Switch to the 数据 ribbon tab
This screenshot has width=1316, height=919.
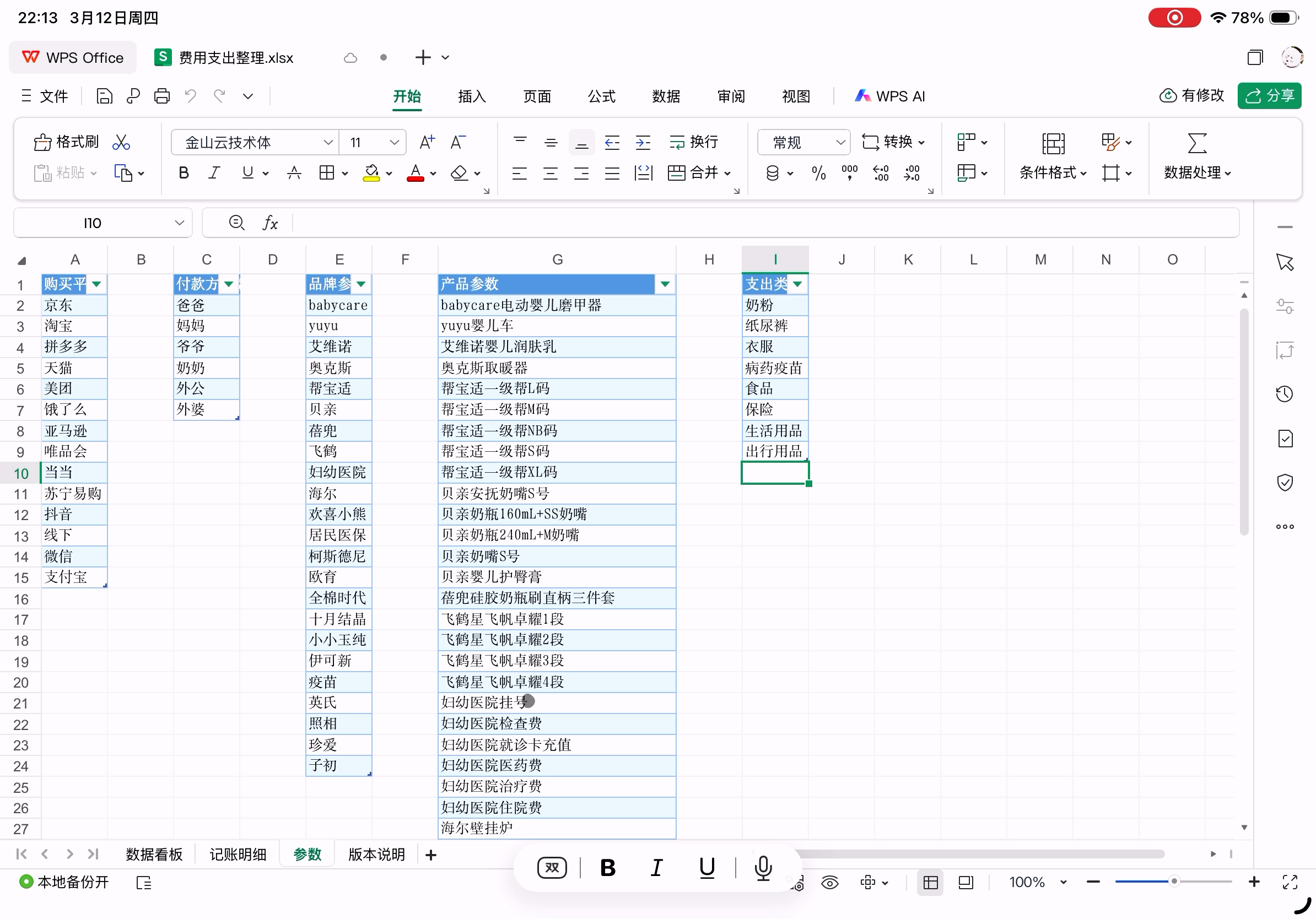coord(666,96)
